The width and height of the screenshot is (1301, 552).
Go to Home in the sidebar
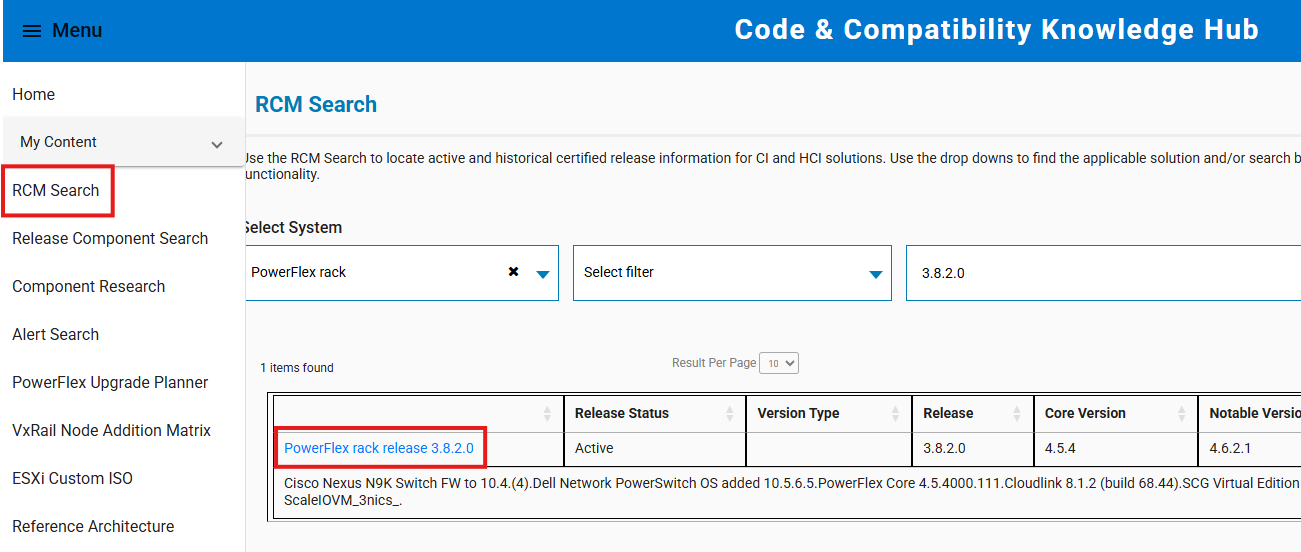(x=34, y=94)
